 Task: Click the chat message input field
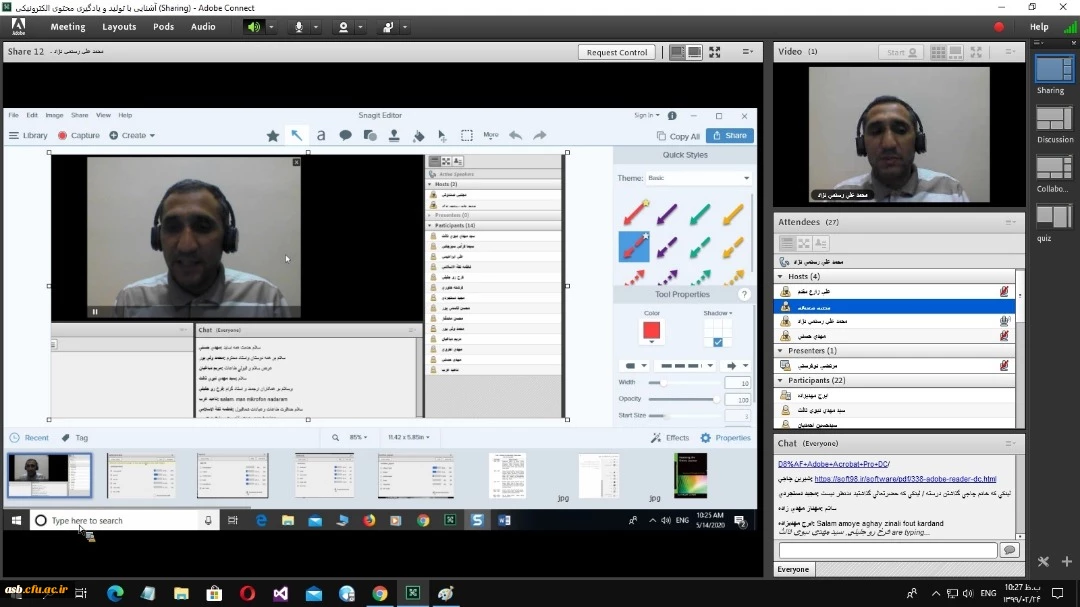[887, 550]
